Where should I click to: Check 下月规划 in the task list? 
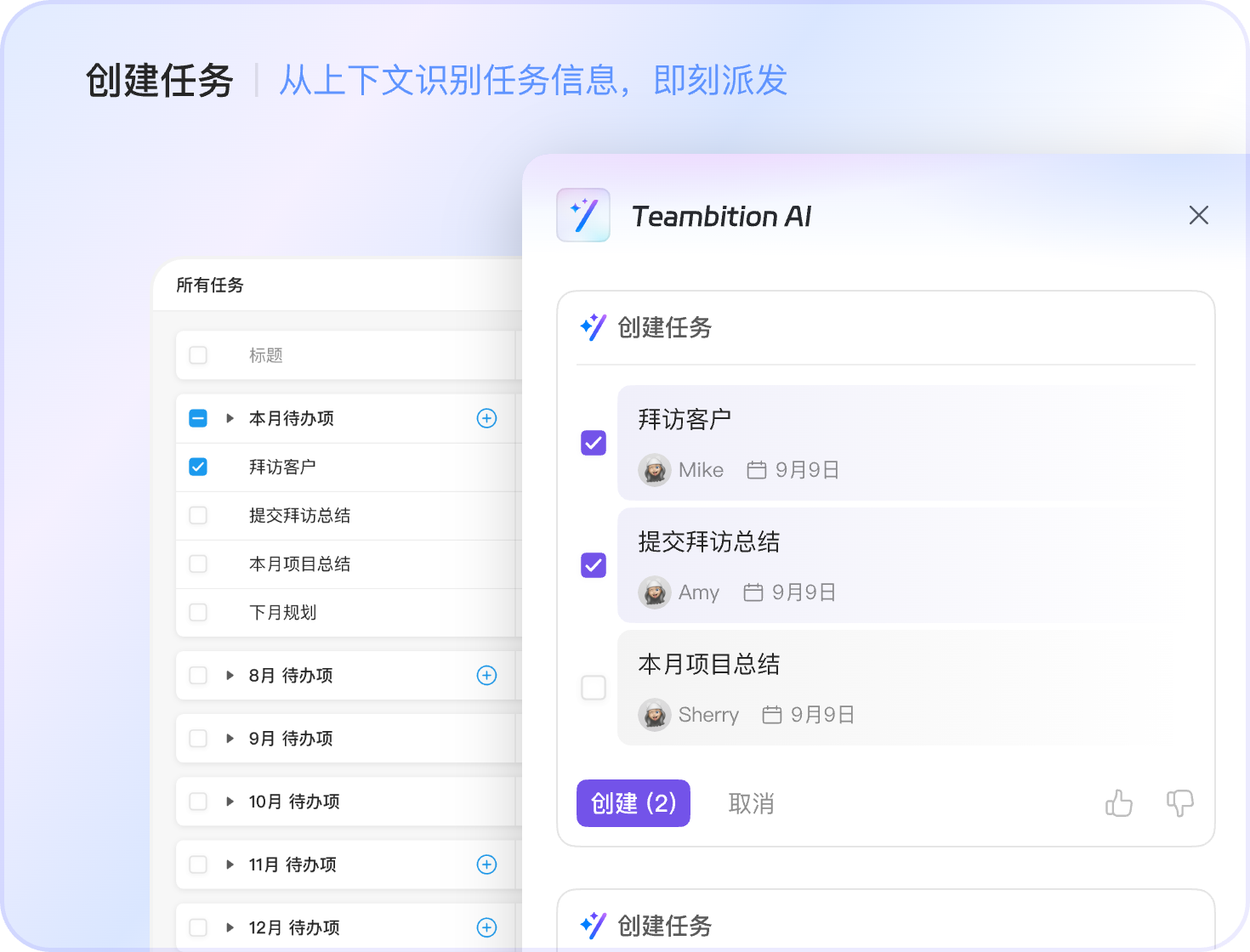[x=198, y=612]
